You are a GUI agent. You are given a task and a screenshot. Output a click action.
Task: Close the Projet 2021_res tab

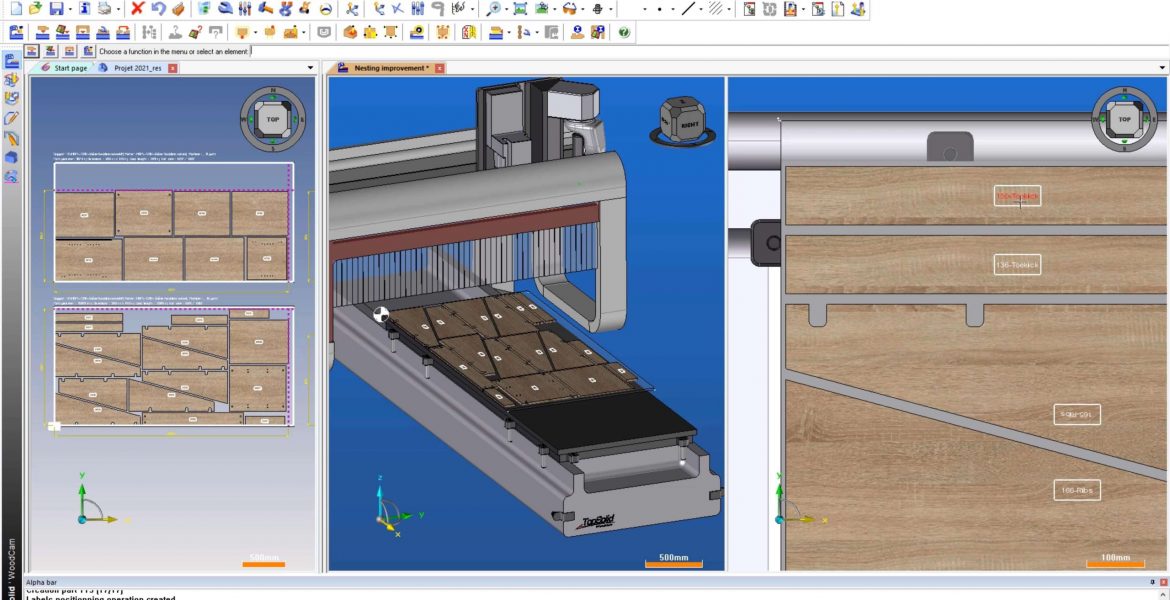[x=173, y=68]
